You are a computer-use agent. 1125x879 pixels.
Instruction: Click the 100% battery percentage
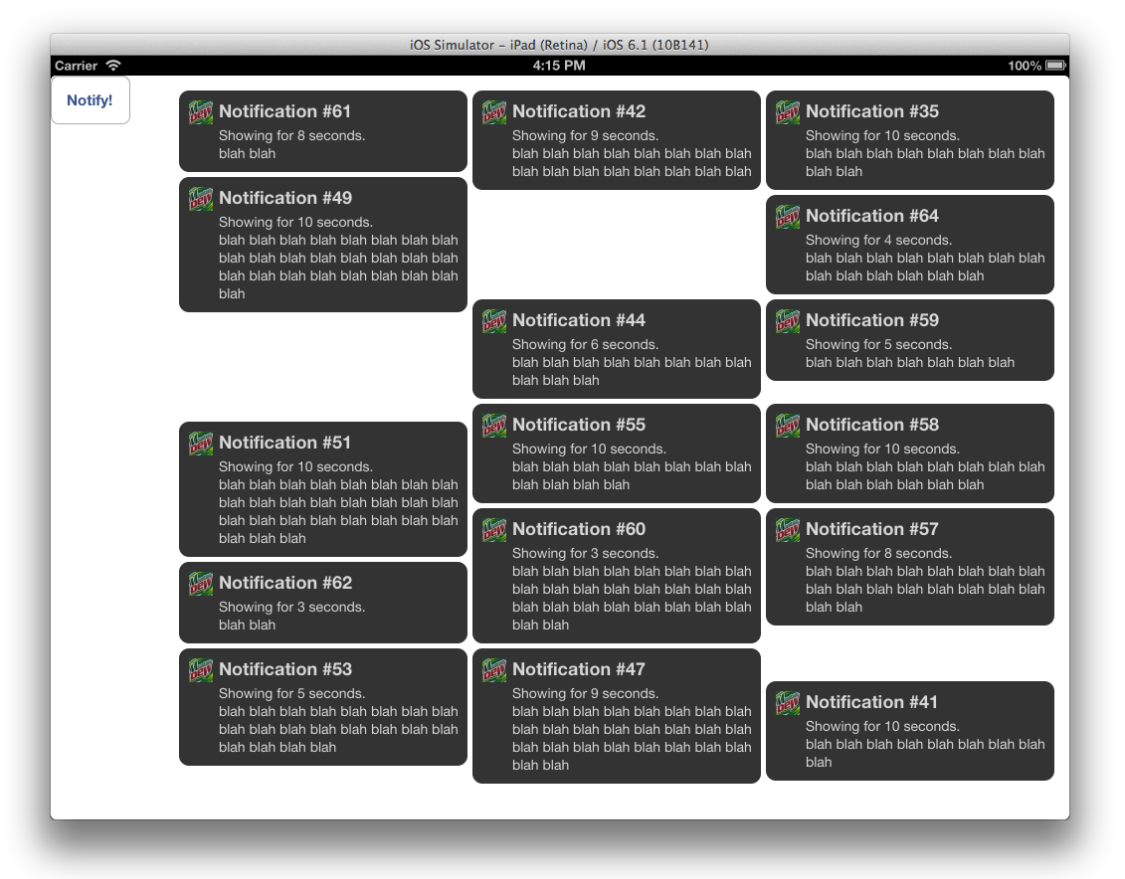(1024, 66)
